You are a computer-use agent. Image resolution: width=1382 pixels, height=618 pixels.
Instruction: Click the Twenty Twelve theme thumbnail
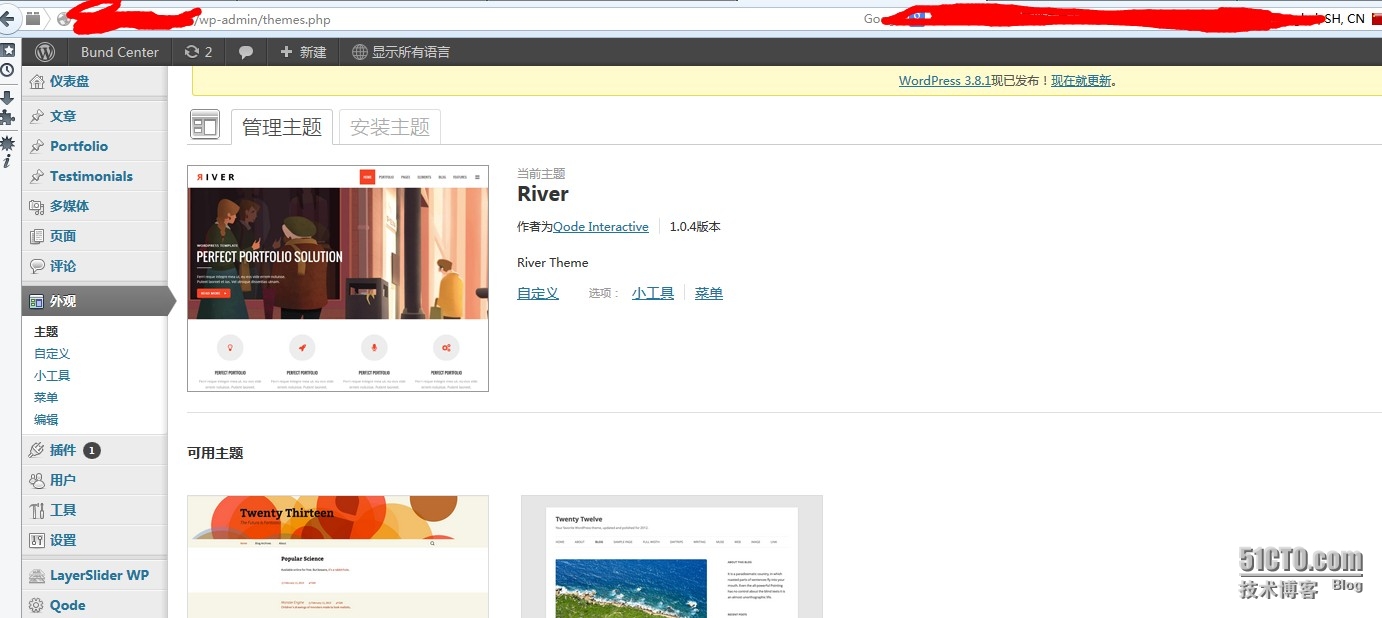(672, 556)
